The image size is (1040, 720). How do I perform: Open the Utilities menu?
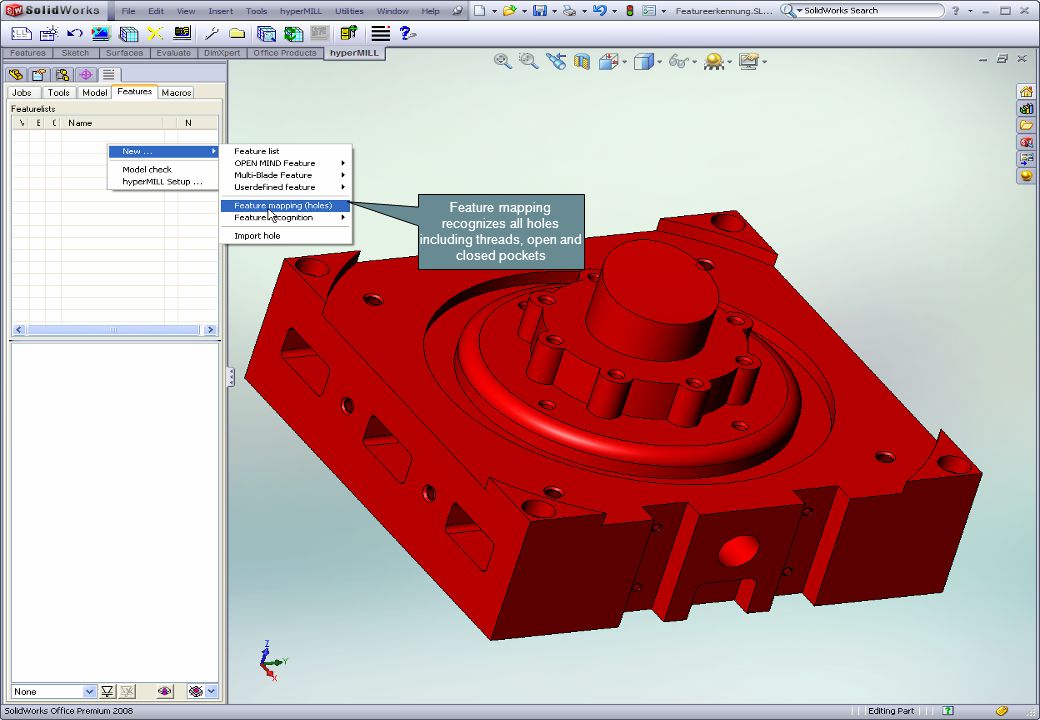[x=349, y=11]
